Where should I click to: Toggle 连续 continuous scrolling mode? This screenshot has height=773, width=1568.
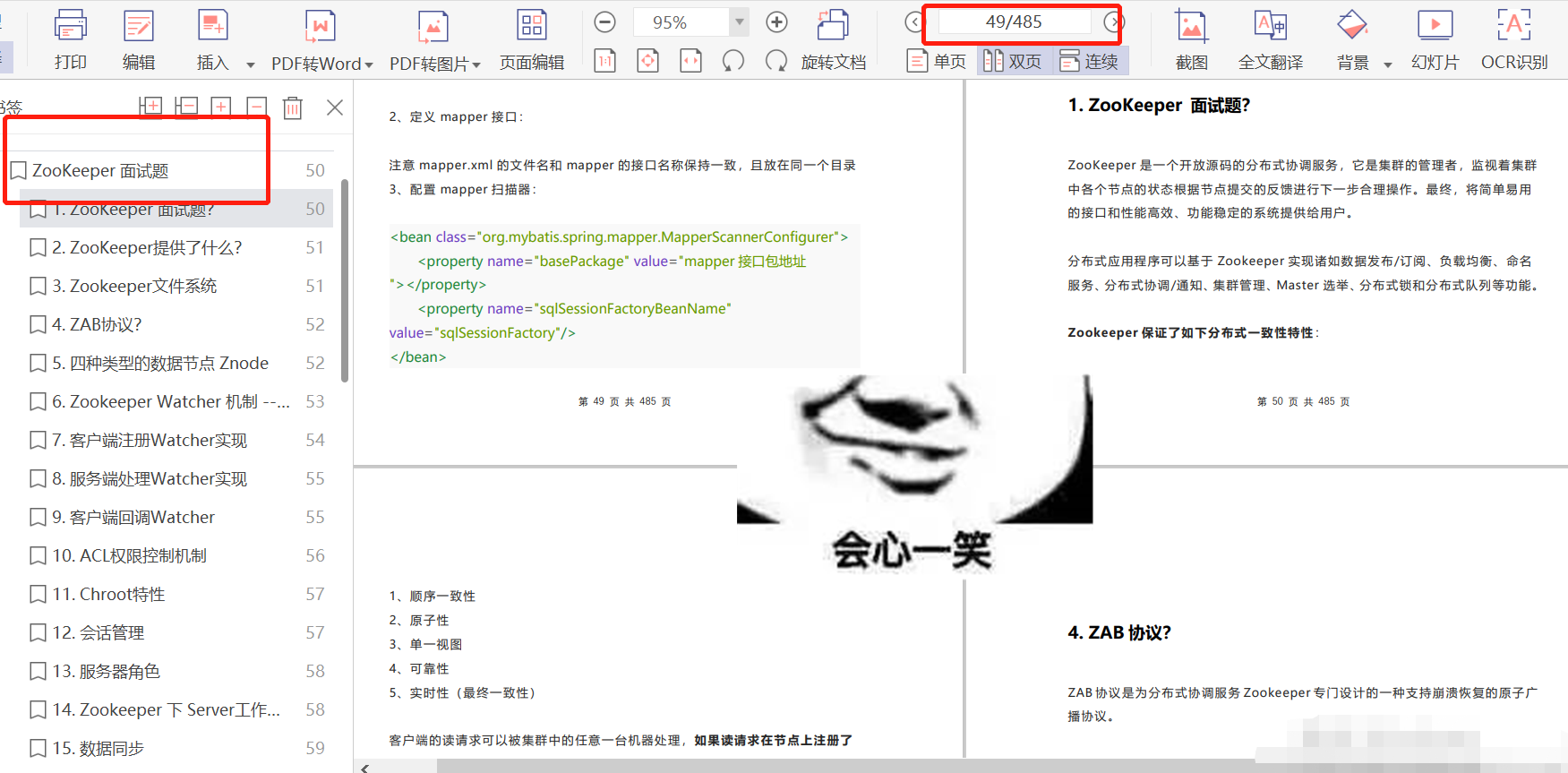click(x=1089, y=61)
